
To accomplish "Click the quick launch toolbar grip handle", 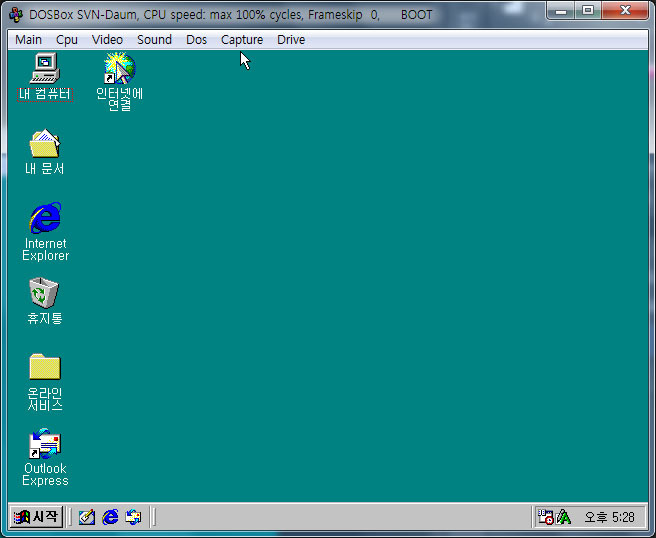I will click(x=70, y=517).
